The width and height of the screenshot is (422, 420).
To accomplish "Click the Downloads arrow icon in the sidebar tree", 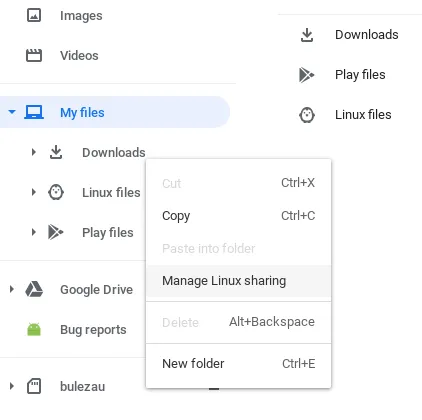I will (56, 152).
